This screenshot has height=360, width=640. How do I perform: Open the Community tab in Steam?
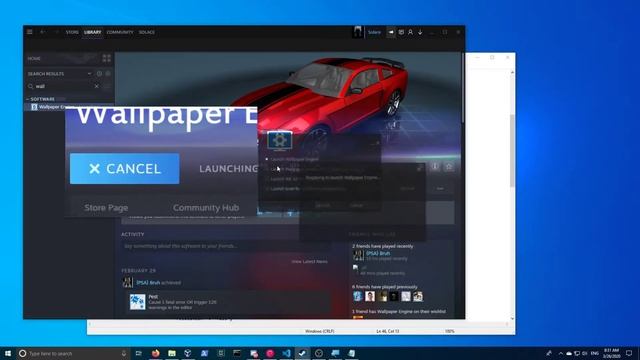[x=120, y=32]
